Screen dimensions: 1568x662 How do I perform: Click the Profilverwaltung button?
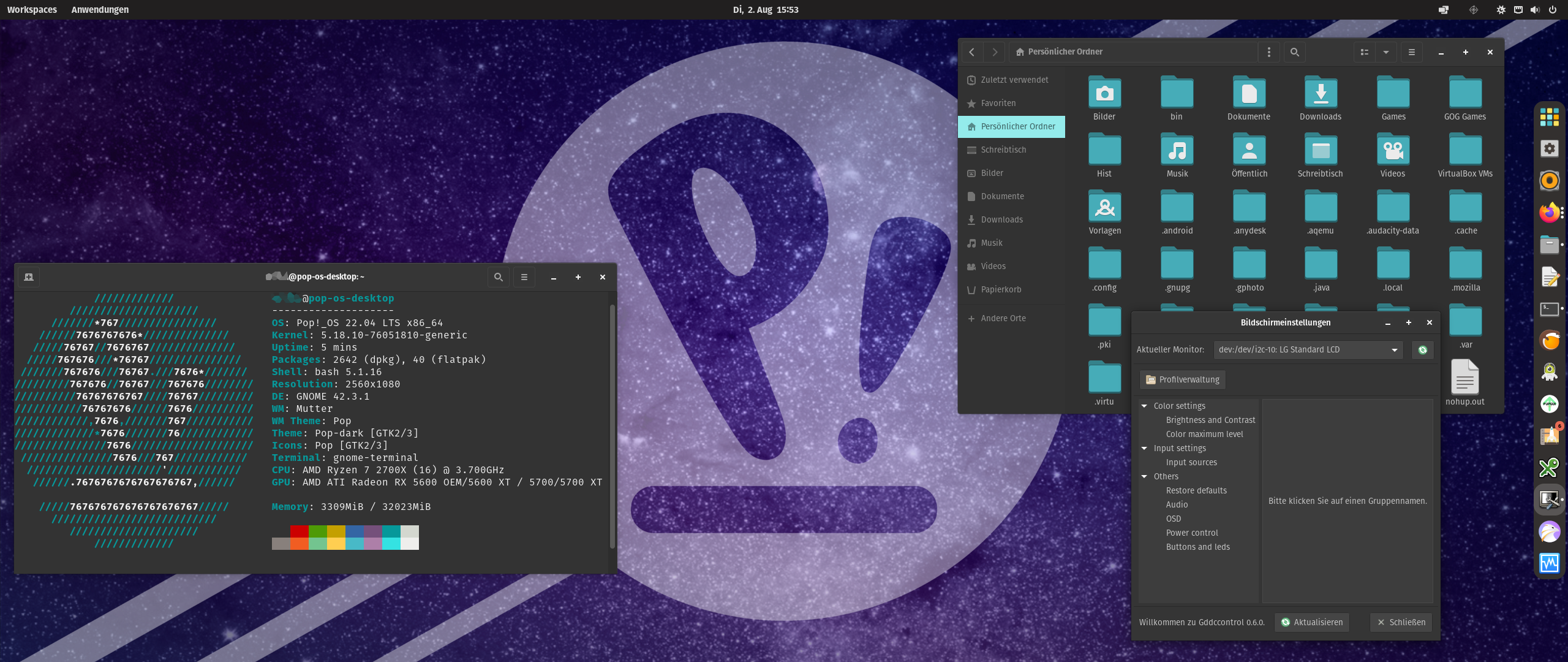(1182, 379)
